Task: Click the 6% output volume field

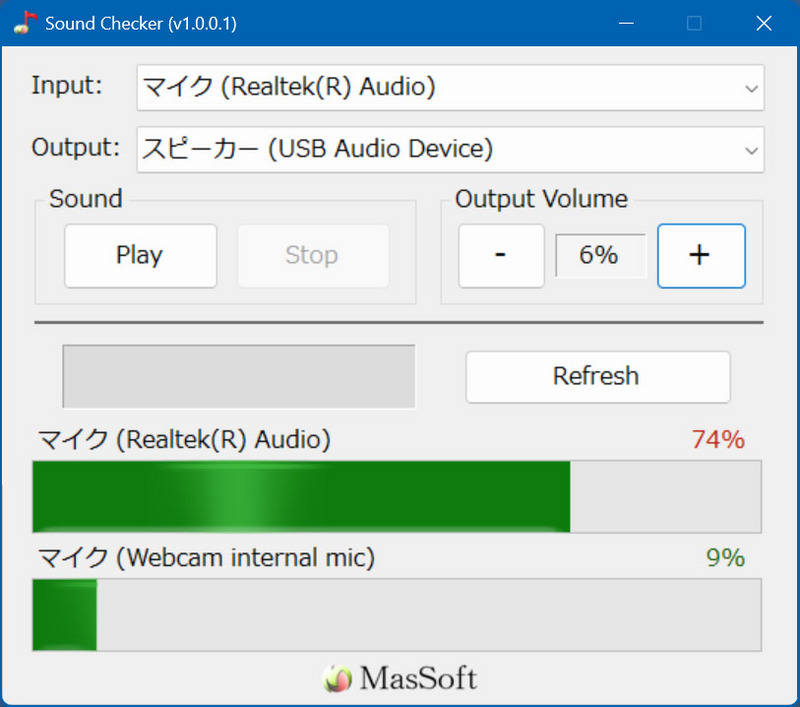Action: 599,256
